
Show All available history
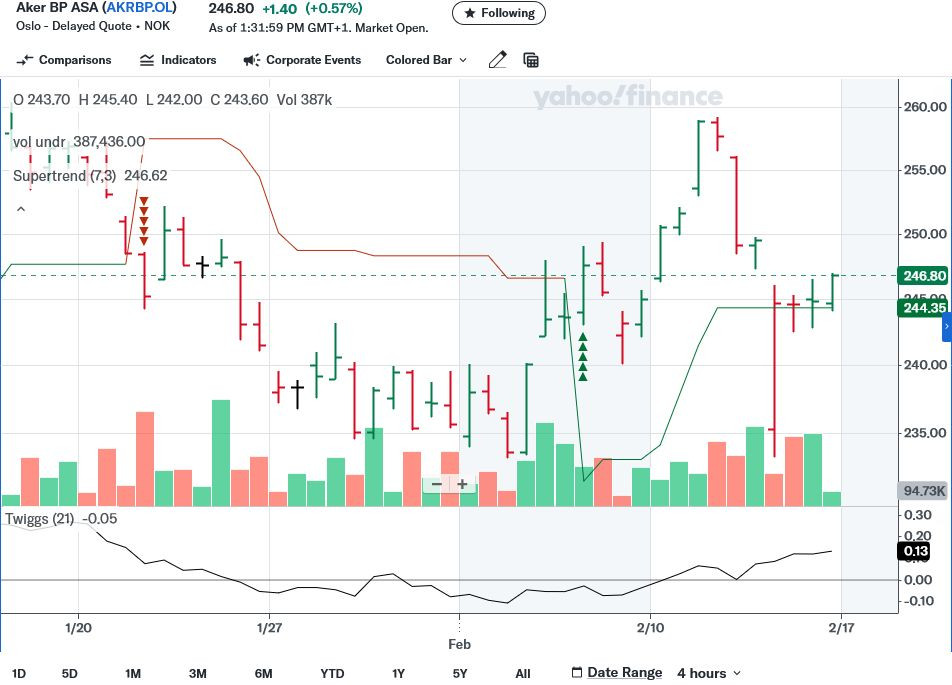523,673
